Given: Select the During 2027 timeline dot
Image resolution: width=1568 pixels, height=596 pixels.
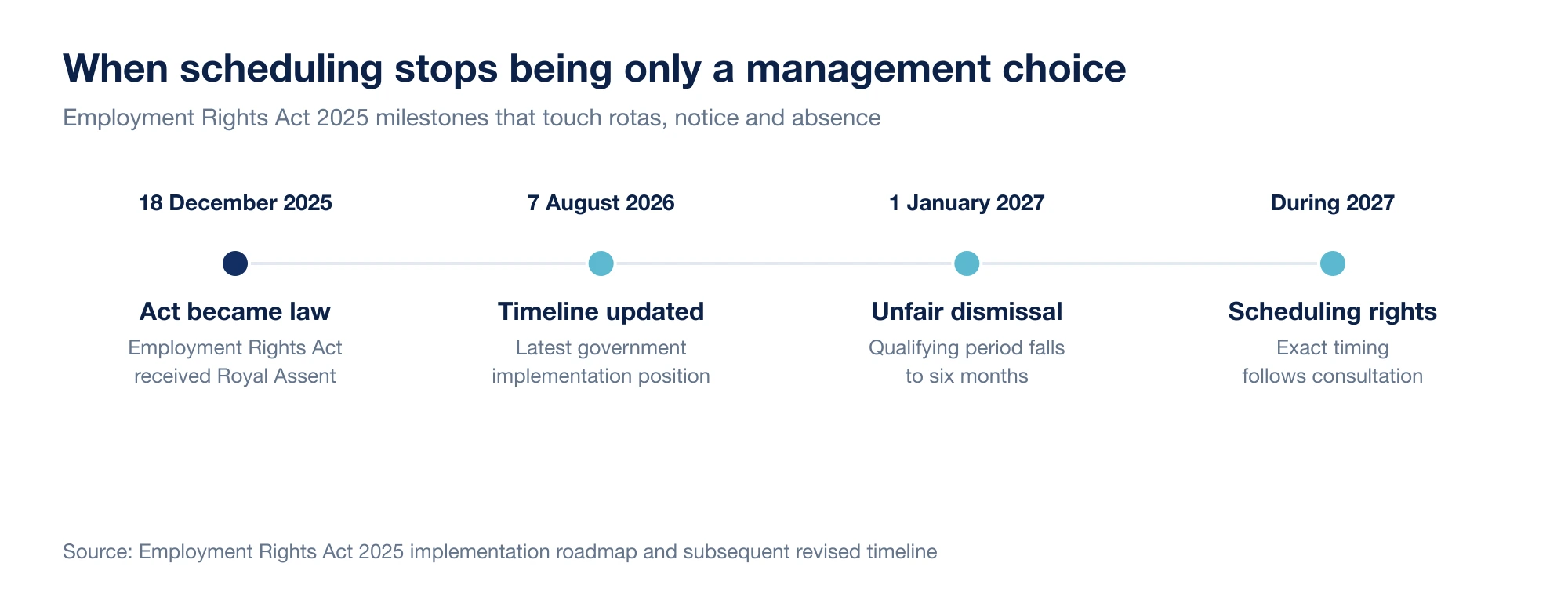Looking at the screenshot, I should pyautogui.click(x=1333, y=263).
